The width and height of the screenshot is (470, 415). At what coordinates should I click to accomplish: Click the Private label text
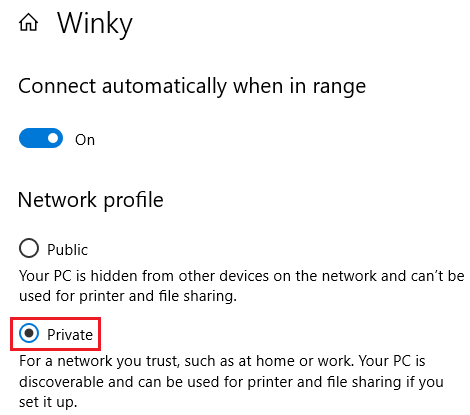pos(70,335)
